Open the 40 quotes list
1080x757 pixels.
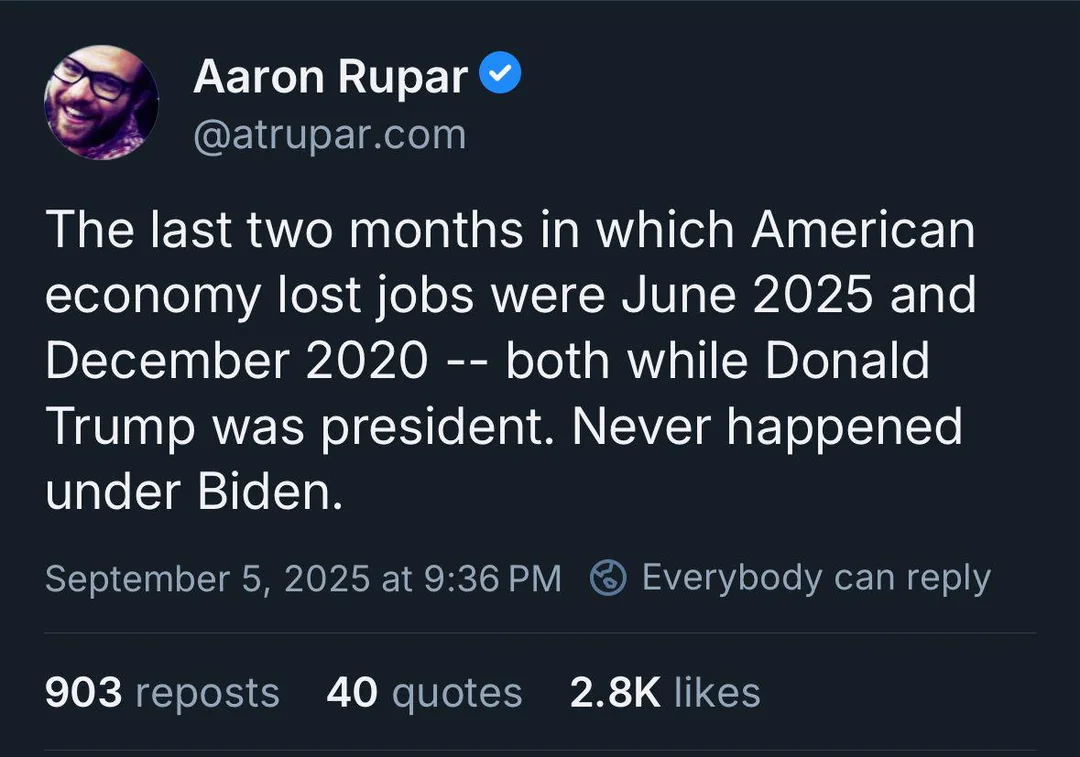[x=424, y=692]
